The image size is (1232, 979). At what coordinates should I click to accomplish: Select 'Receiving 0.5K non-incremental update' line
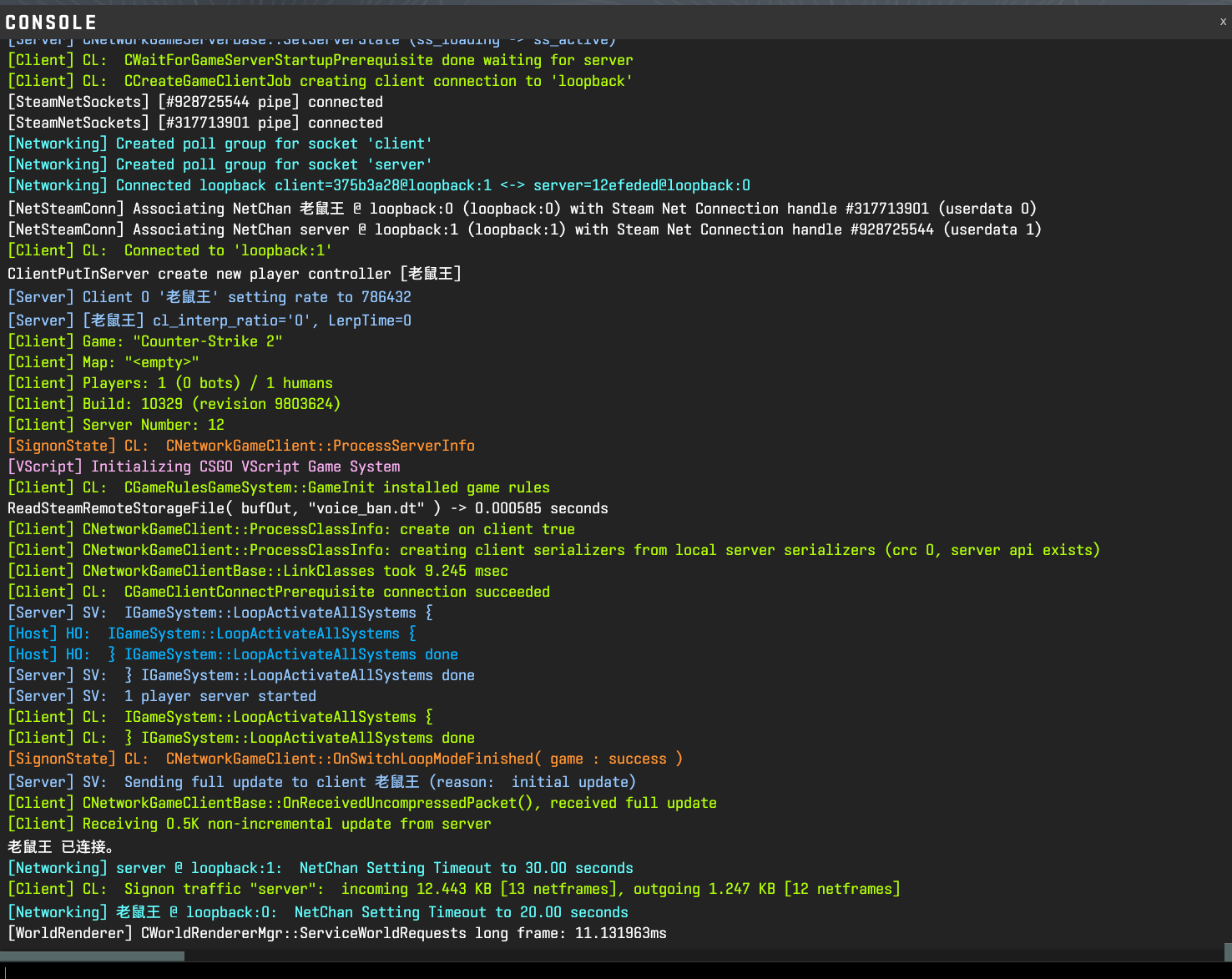coord(250,824)
